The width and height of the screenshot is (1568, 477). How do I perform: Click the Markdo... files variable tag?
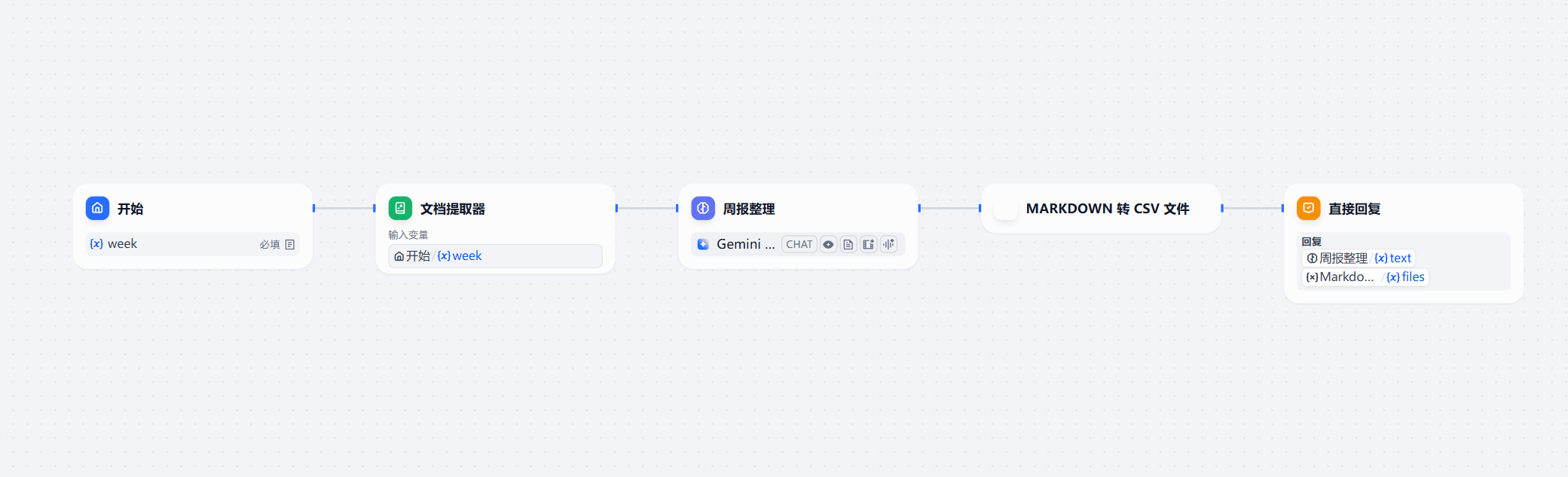click(x=1365, y=277)
